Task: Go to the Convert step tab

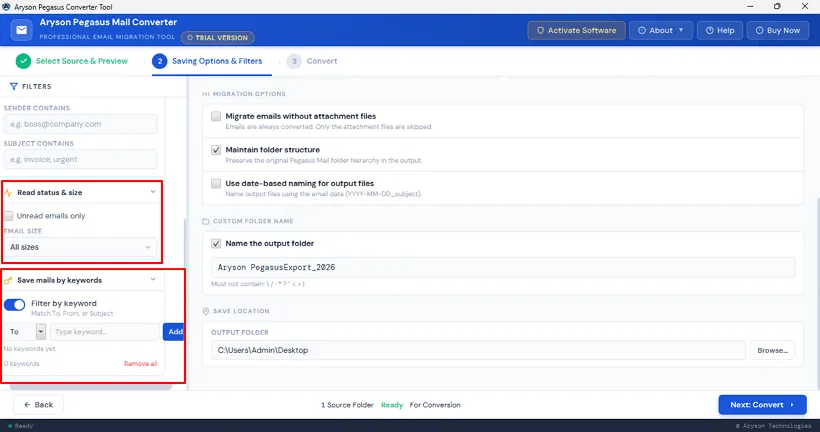Action: [312, 61]
